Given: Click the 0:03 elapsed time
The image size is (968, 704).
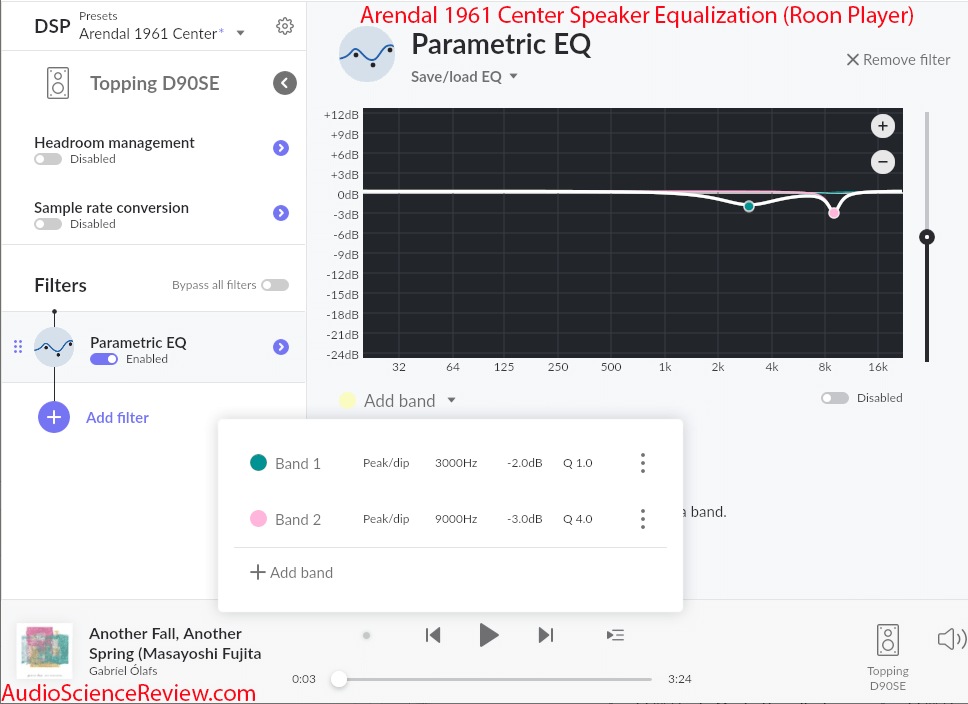Looking at the screenshot, I should click(304, 679).
